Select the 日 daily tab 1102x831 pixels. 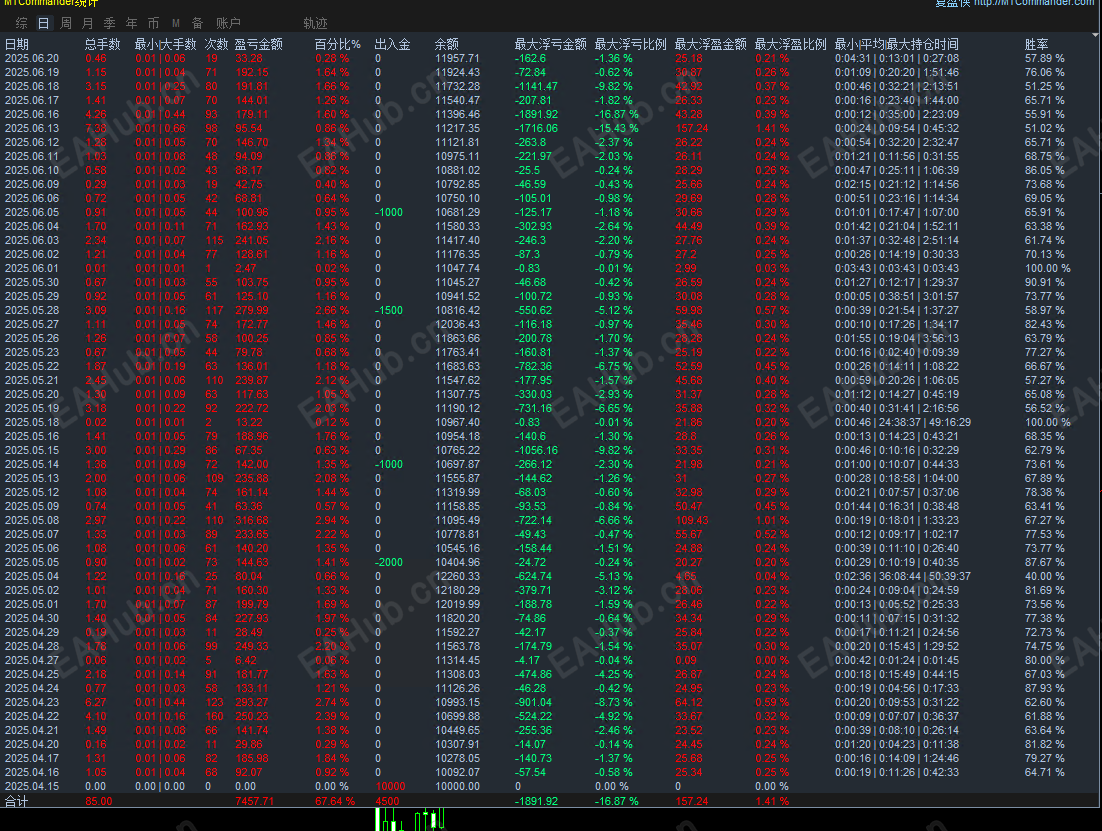coord(44,23)
